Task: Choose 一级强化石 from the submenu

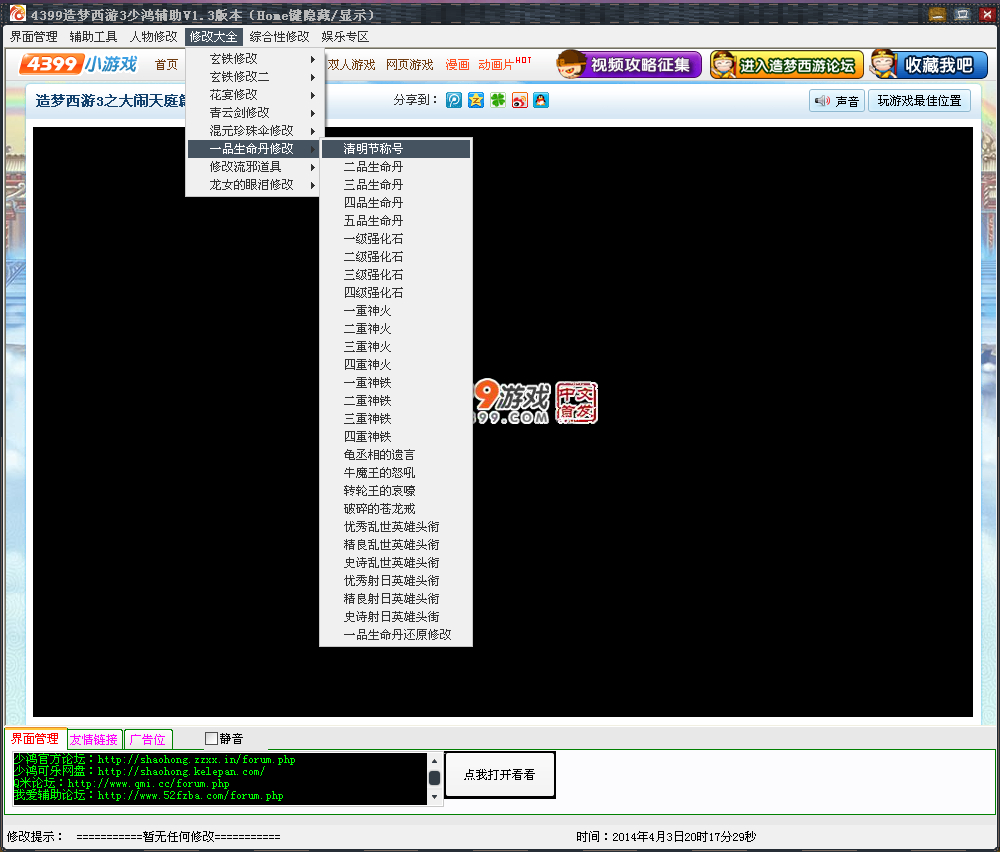Action: click(396, 239)
